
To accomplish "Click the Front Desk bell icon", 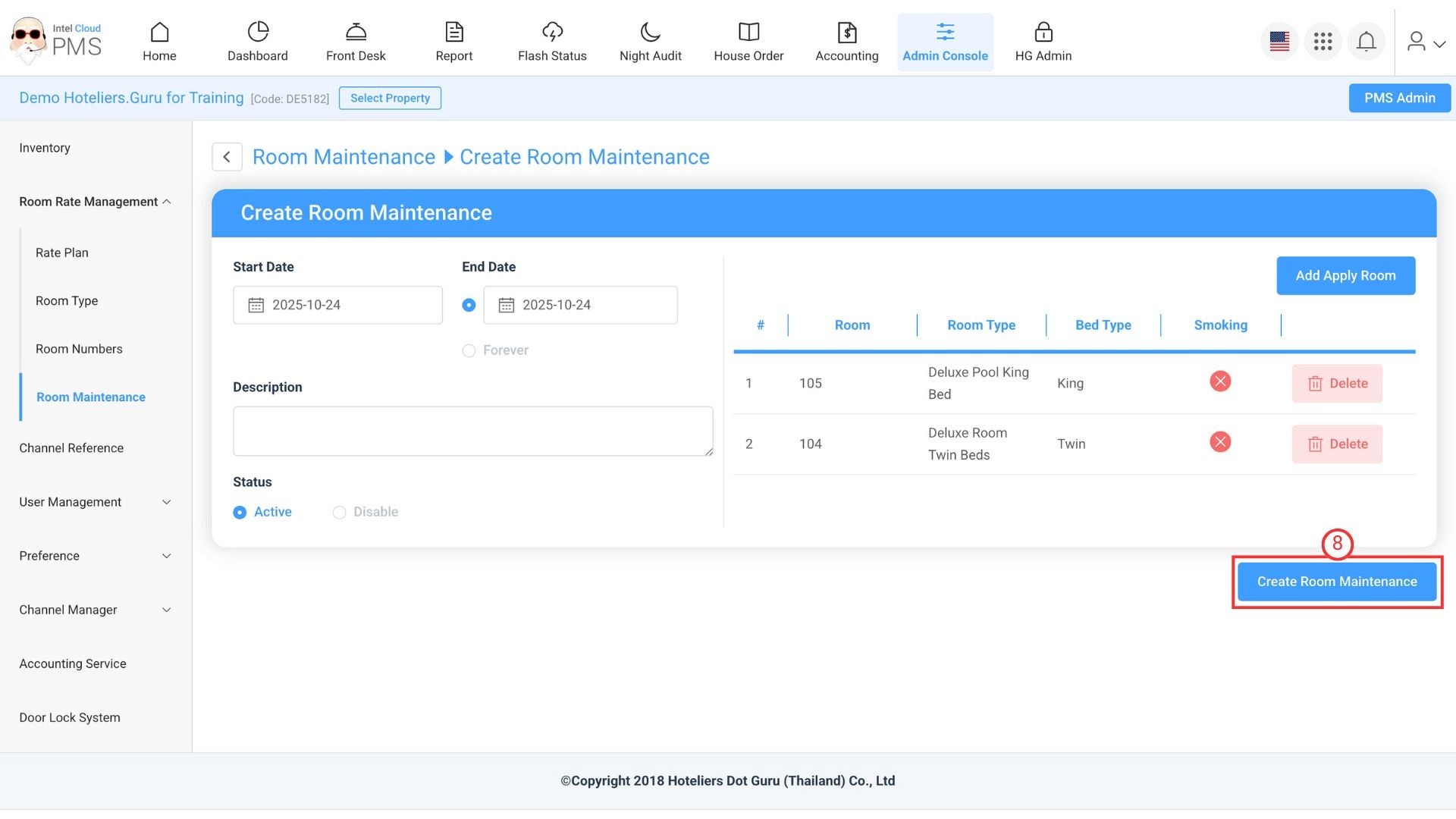I will [356, 32].
